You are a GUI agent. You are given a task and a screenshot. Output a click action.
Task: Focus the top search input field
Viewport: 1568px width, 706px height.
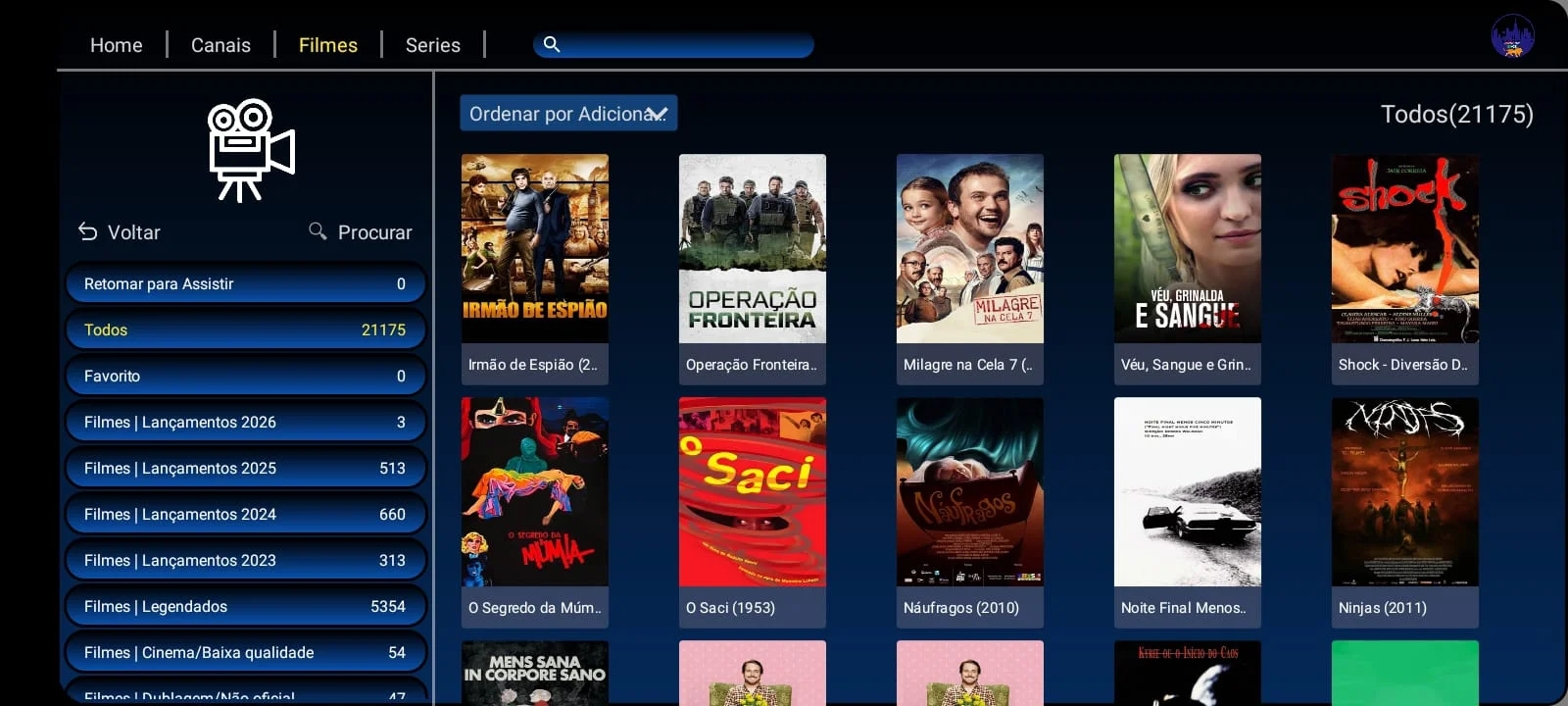click(x=686, y=45)
